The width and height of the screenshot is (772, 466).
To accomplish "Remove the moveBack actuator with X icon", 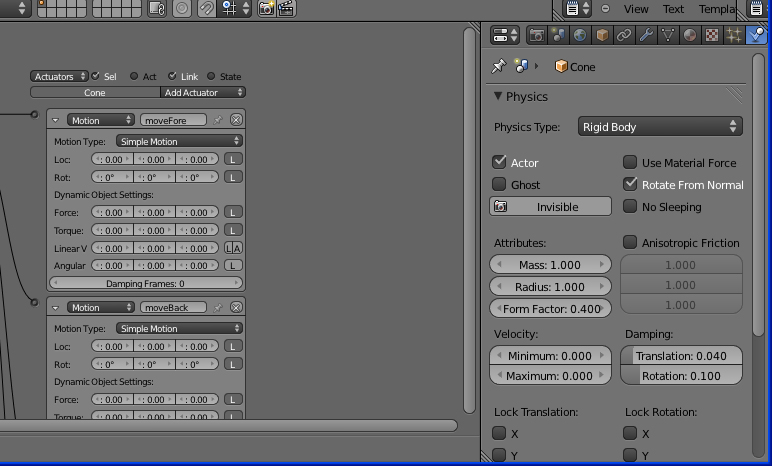I will point(236,307).
